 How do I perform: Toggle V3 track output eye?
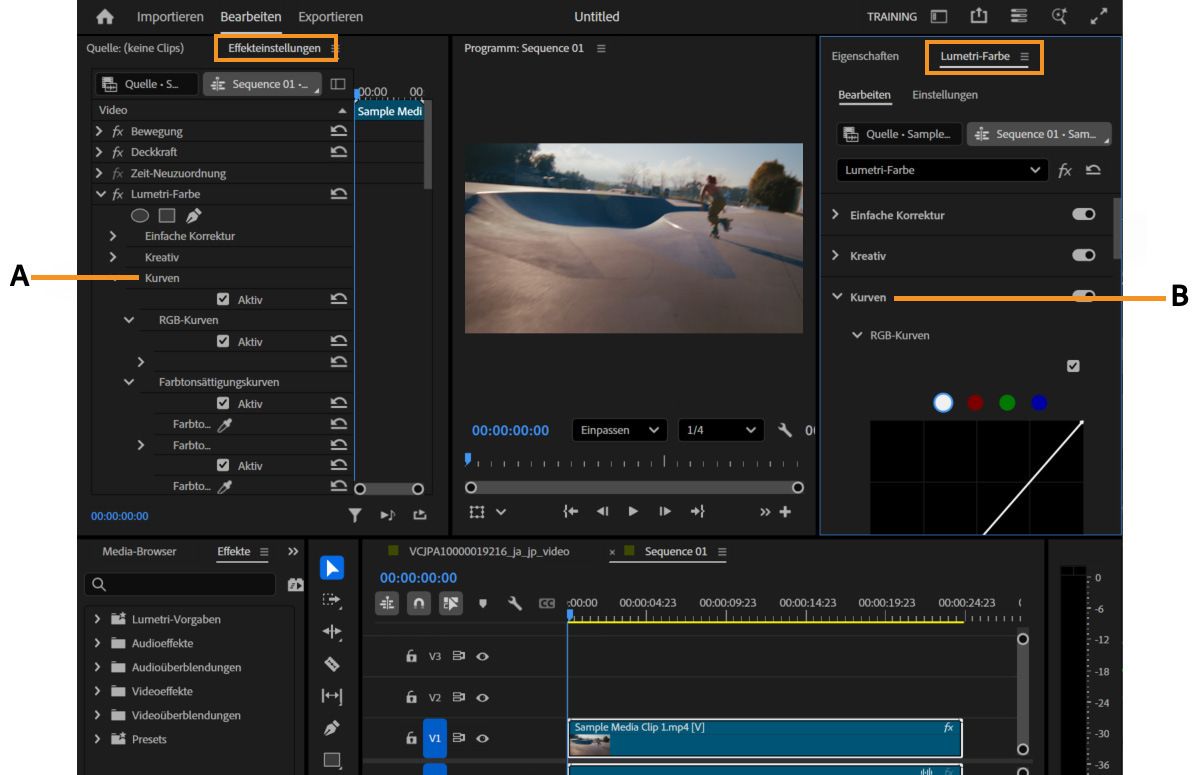tap(482, 657)
